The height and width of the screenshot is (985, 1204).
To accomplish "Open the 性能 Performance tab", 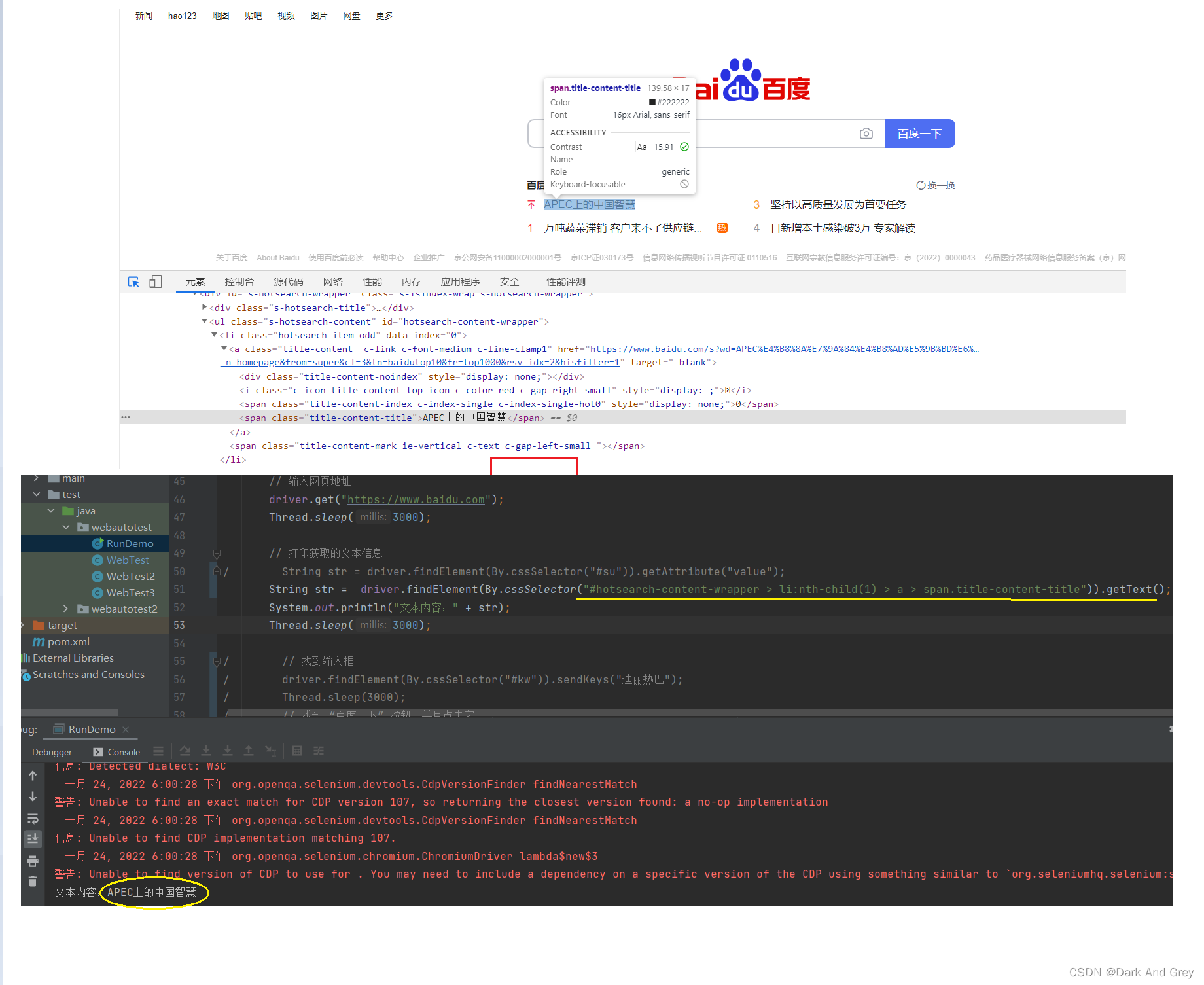I will coord(372,282).
